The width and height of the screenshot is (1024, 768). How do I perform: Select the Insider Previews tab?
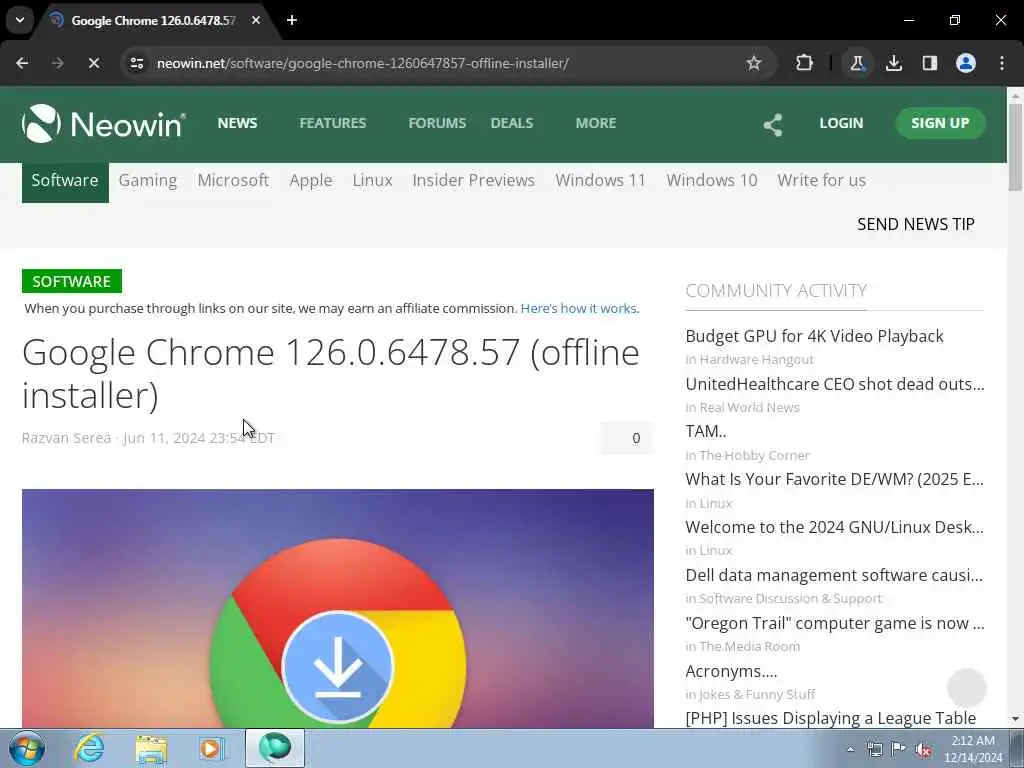pos(473,180)
